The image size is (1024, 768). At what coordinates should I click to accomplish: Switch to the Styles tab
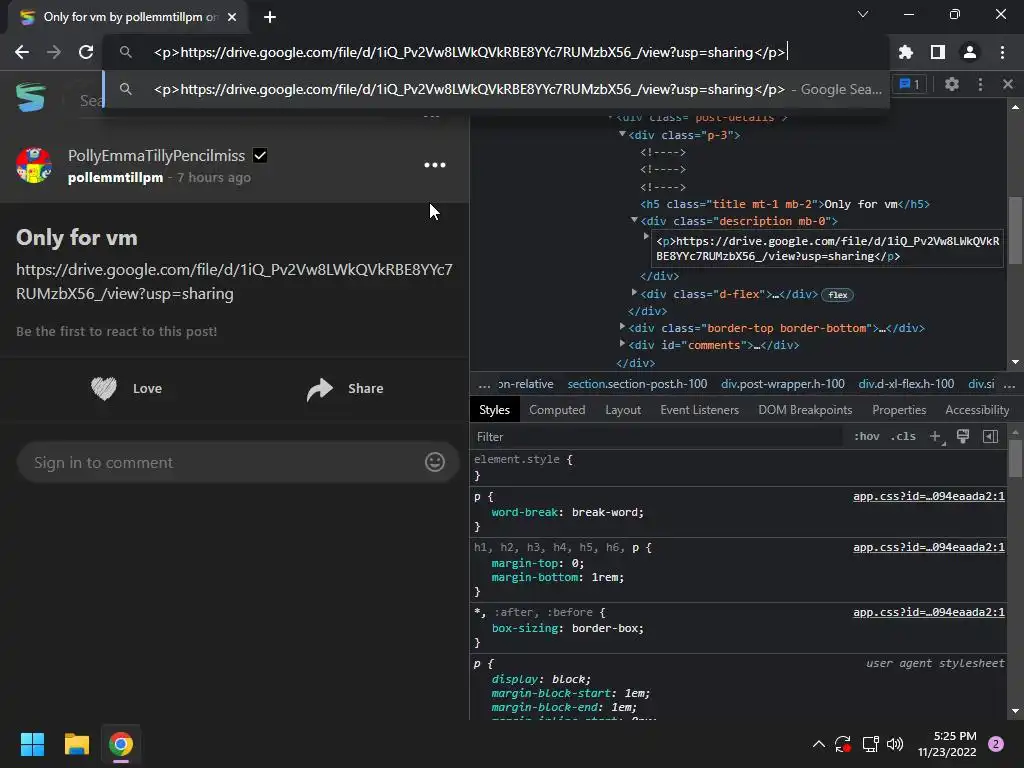494,410
